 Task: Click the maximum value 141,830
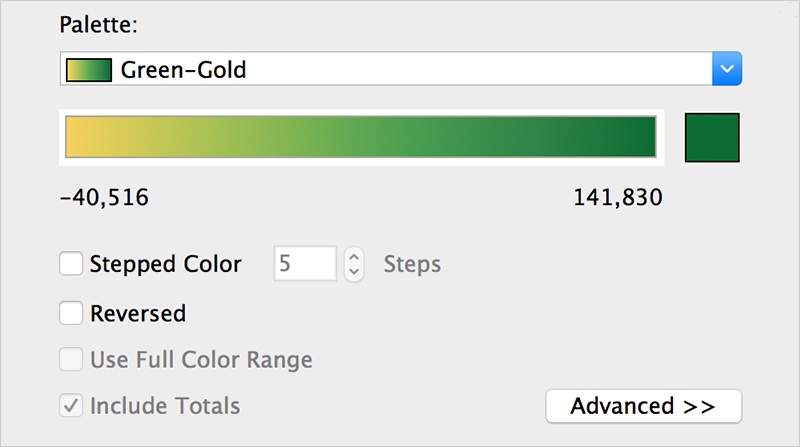pyautogui.click(x=617, y=198)
